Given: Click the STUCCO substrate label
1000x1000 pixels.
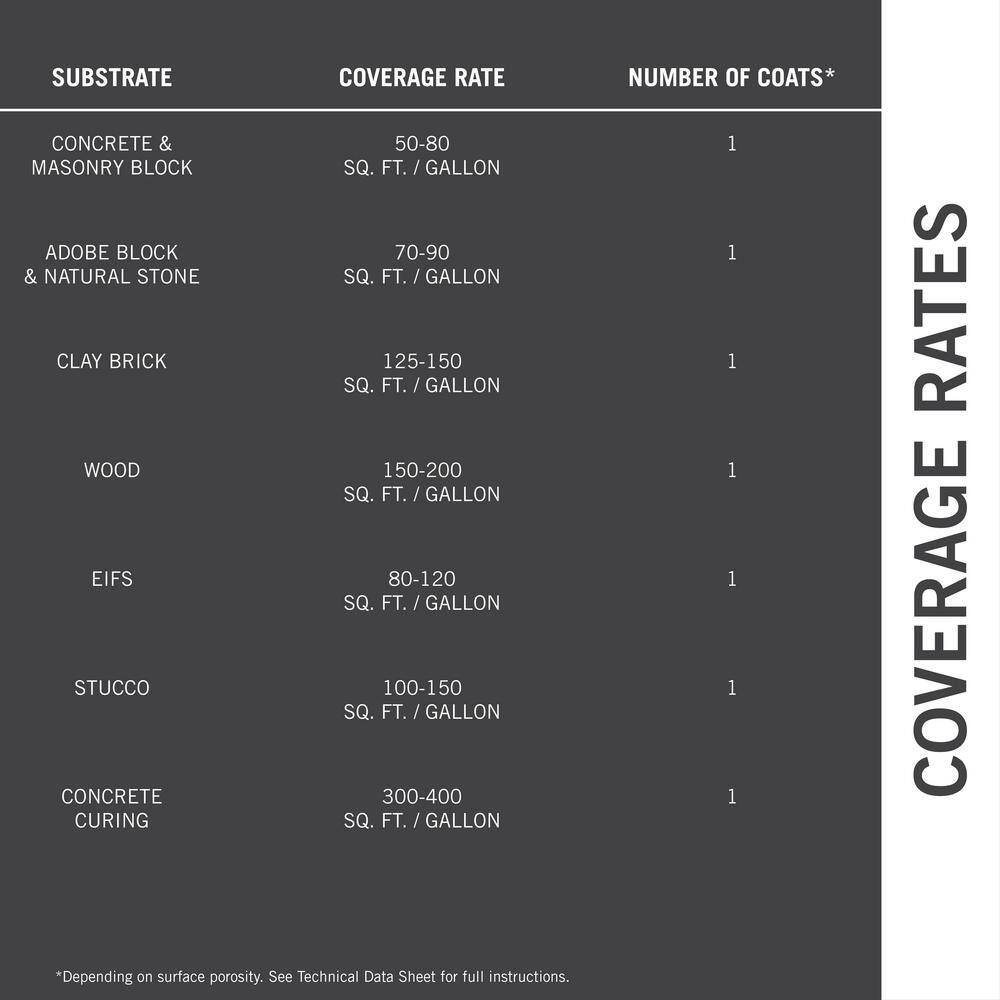Looking at the screenshot, I should tap(112, 688).
